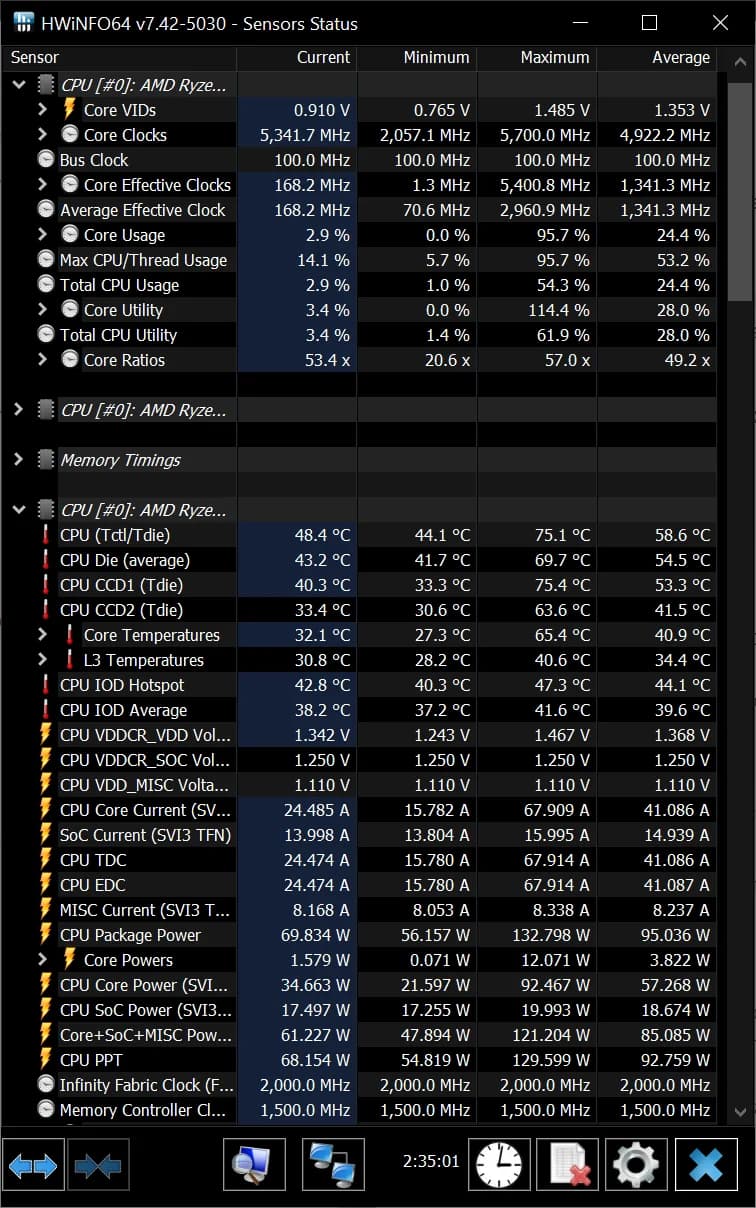Expand the Memory Timings group
This screenshot has width=756, height=1208.
click(18, 460)
